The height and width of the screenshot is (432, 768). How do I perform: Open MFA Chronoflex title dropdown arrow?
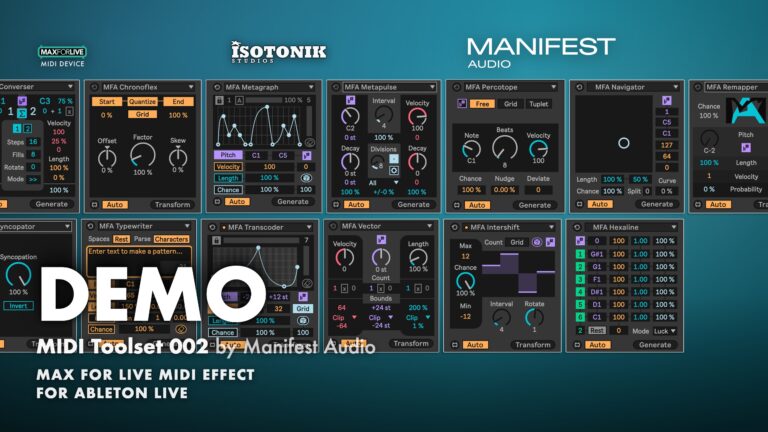[191, 87]
